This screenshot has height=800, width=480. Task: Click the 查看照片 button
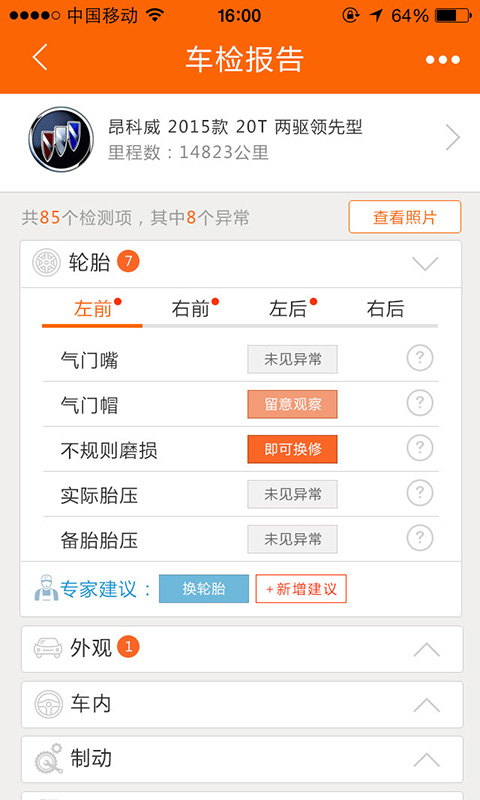click(x=405, y=217)
